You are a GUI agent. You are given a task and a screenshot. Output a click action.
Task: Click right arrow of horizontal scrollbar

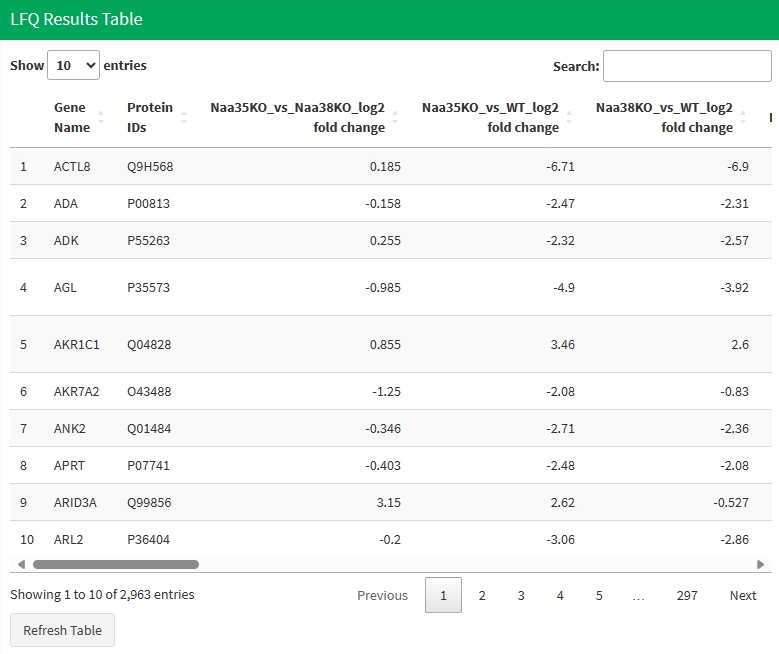click(761, 564)
